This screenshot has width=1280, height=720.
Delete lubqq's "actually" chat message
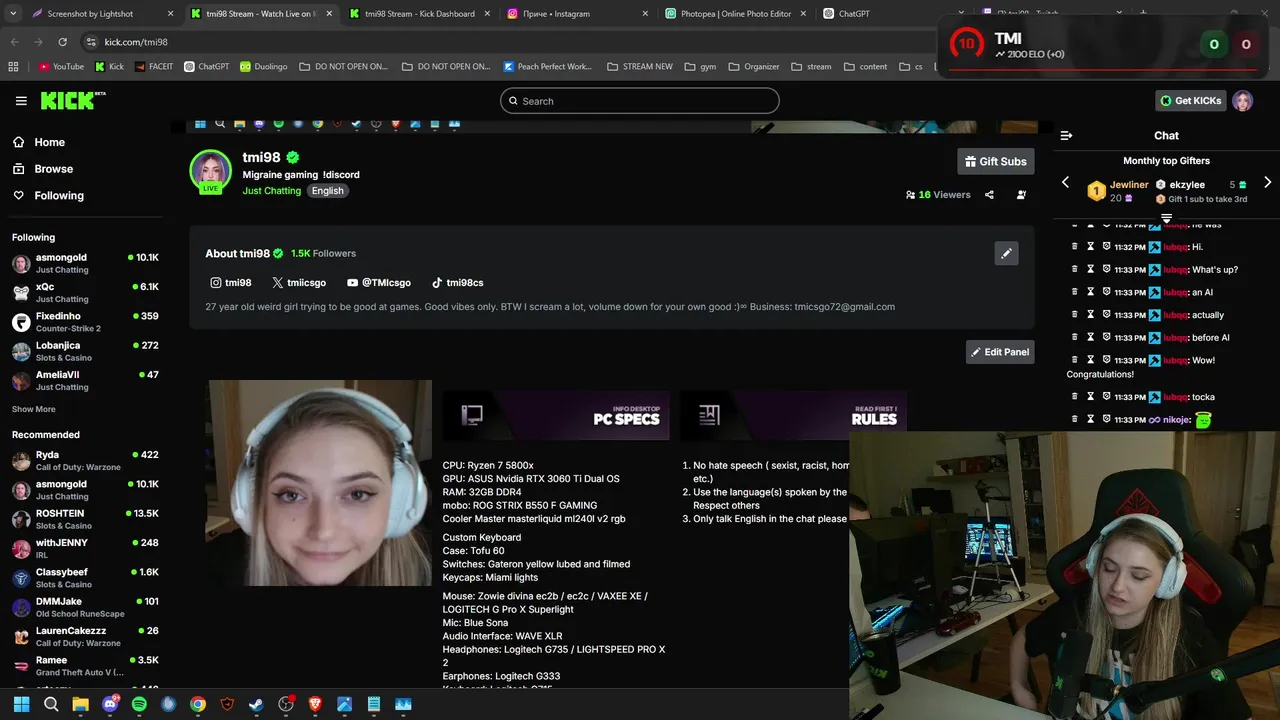(1075, 315)
